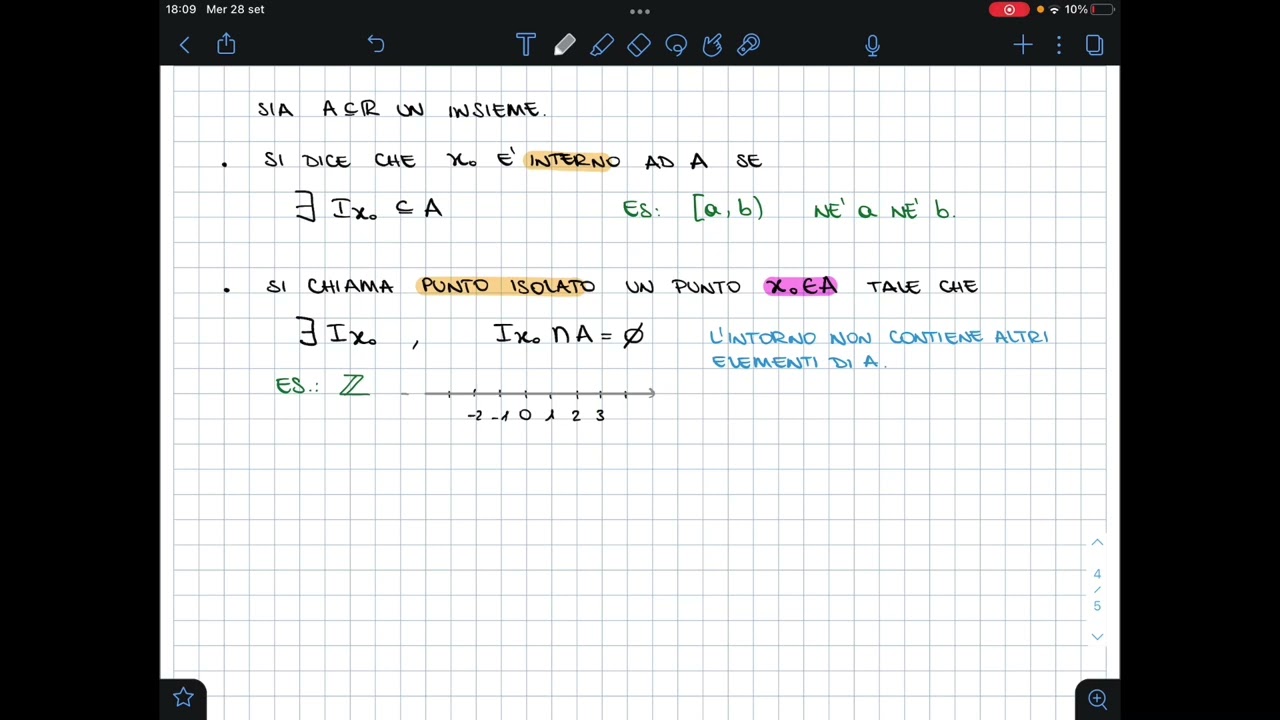Tap the microphone recording icon

[x=873, y=45]
